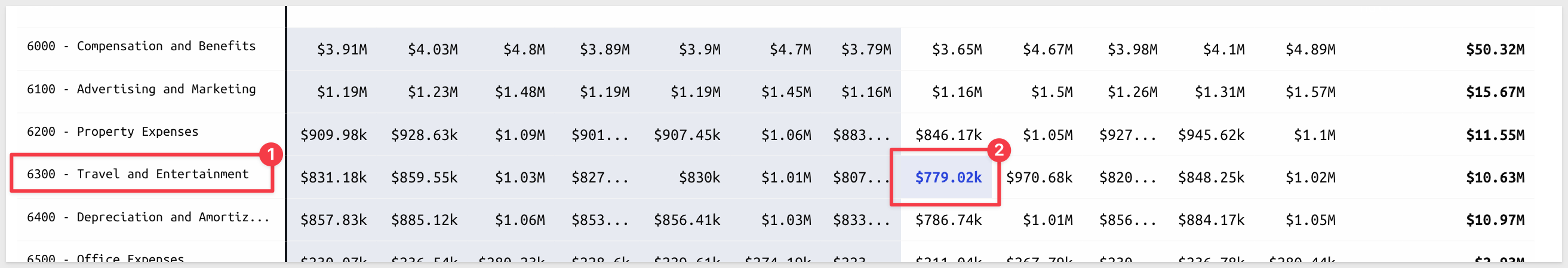Select the 6300 - Travel and Entertainment row label
This screenshot has height=268, width=1568.
(137, 174)
